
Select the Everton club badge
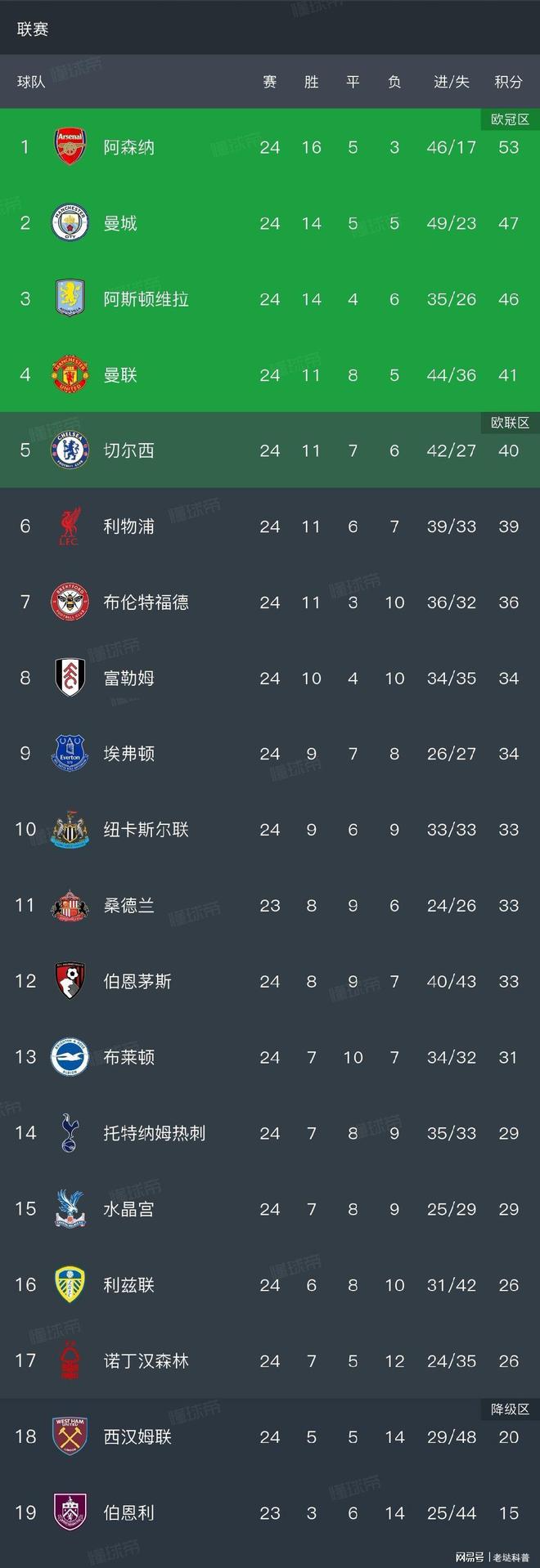(x=70, y=754)
